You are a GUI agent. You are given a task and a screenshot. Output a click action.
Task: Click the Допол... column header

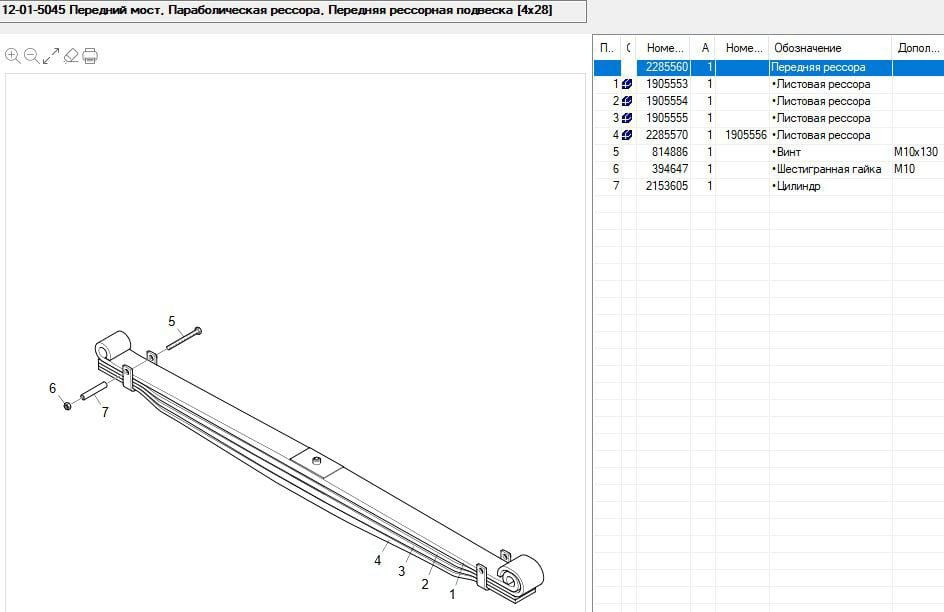coord(916,48)
